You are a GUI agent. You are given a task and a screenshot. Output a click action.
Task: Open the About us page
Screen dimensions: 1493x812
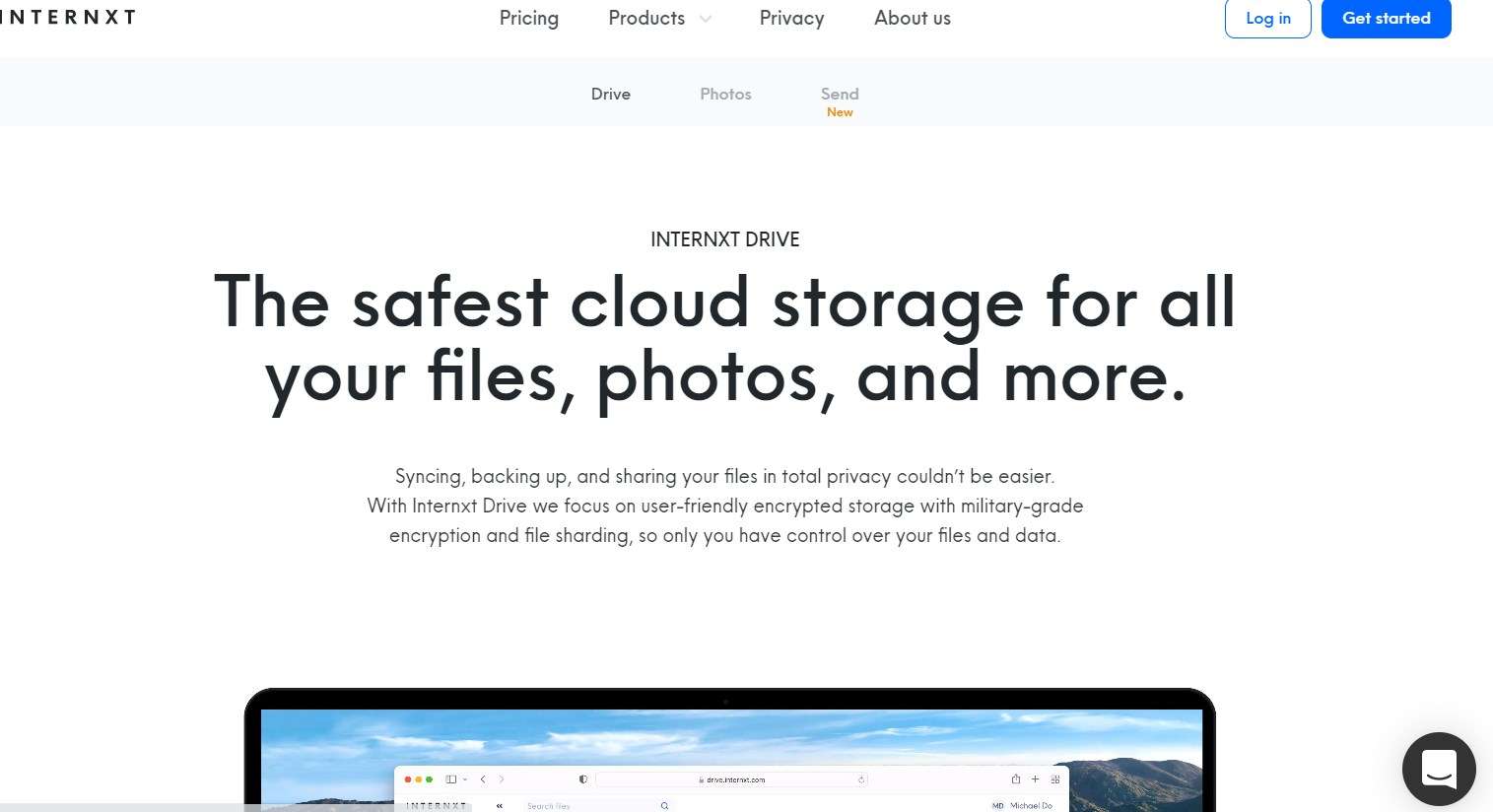[913, 18]
